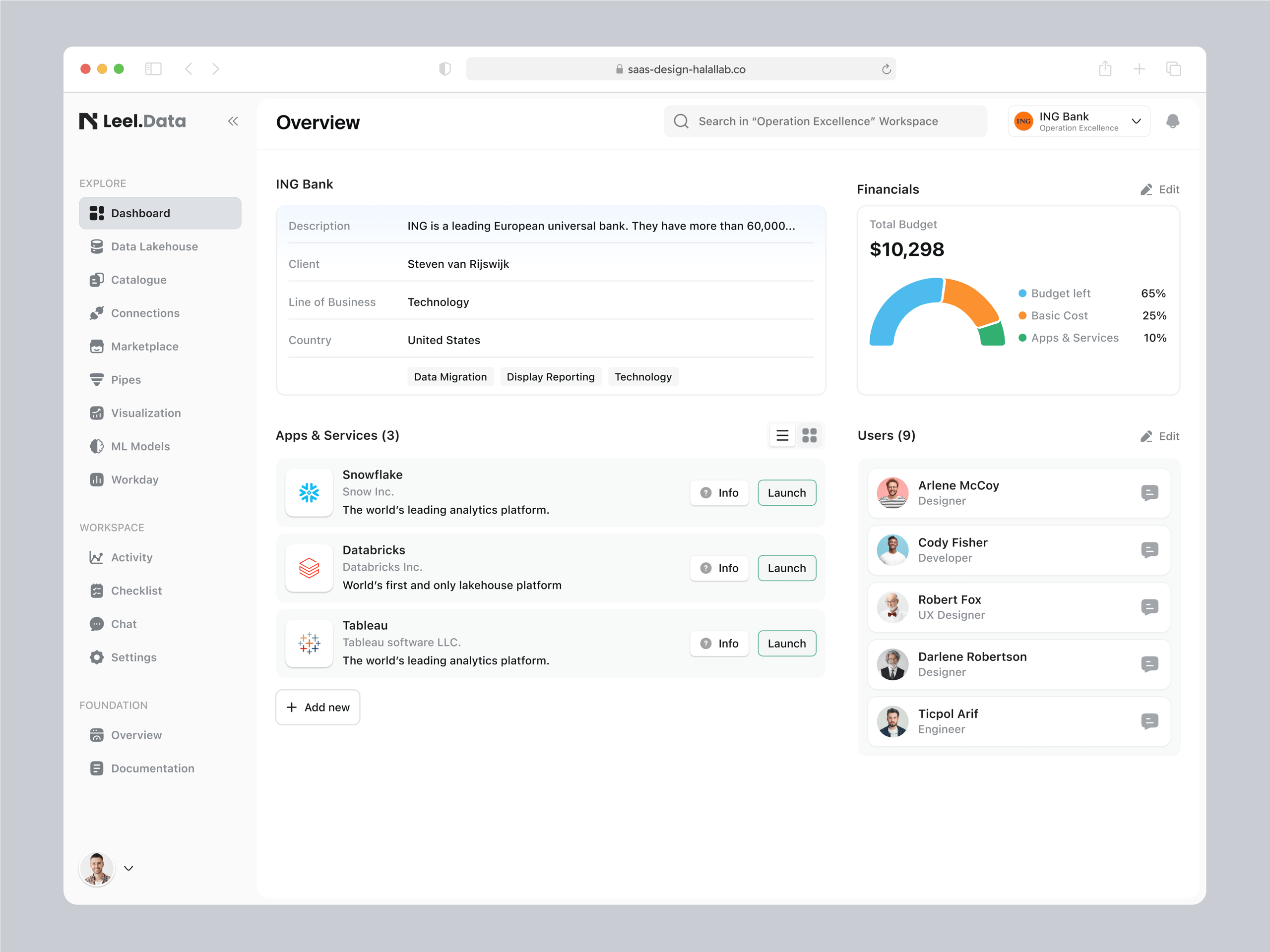The image size is (1270, 952).
Task: Click browser share icon
Action: pos(1105,68)
